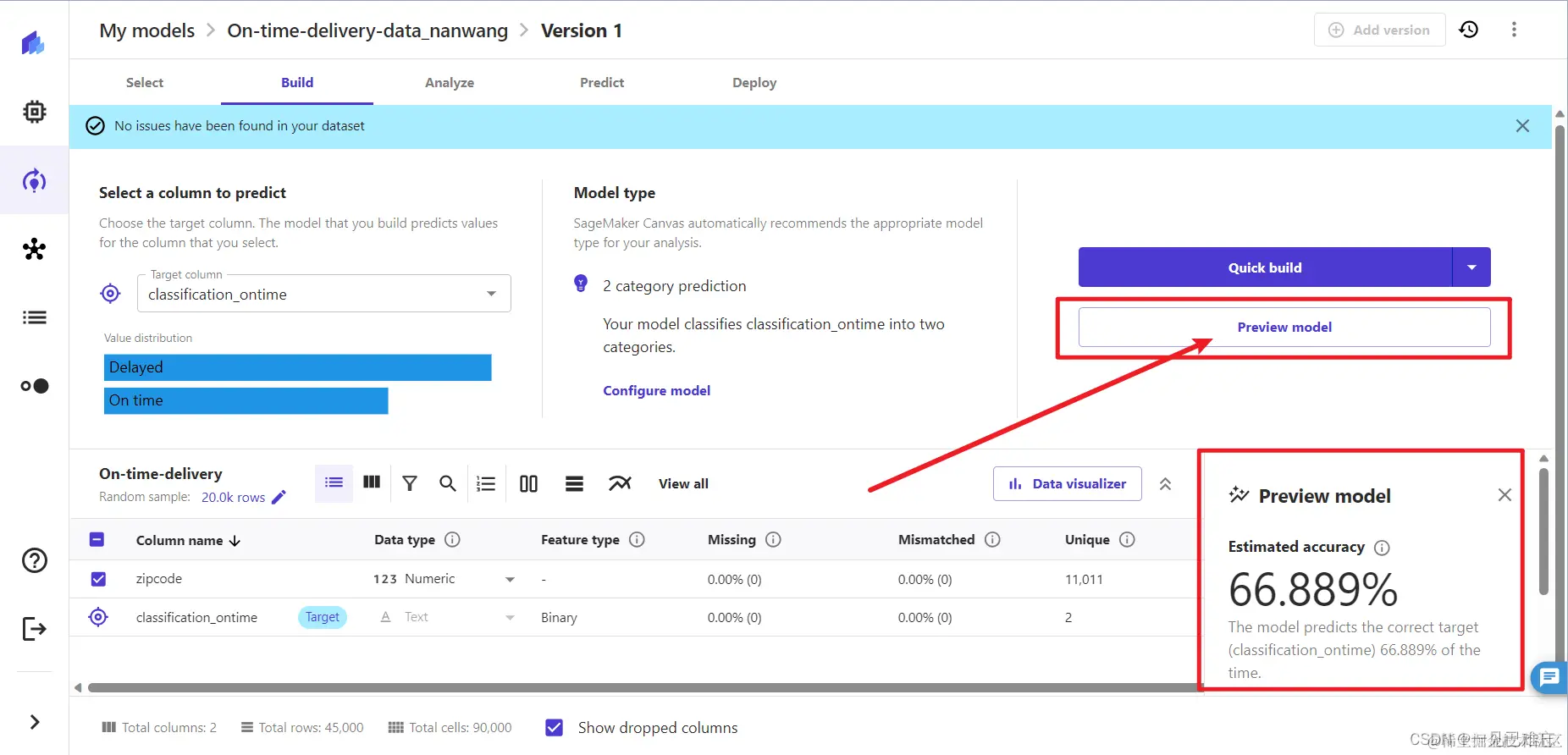Viewport: 1568px width, 755px height.
Task: Open the filter funnel icon
Action: pos(410,483)
